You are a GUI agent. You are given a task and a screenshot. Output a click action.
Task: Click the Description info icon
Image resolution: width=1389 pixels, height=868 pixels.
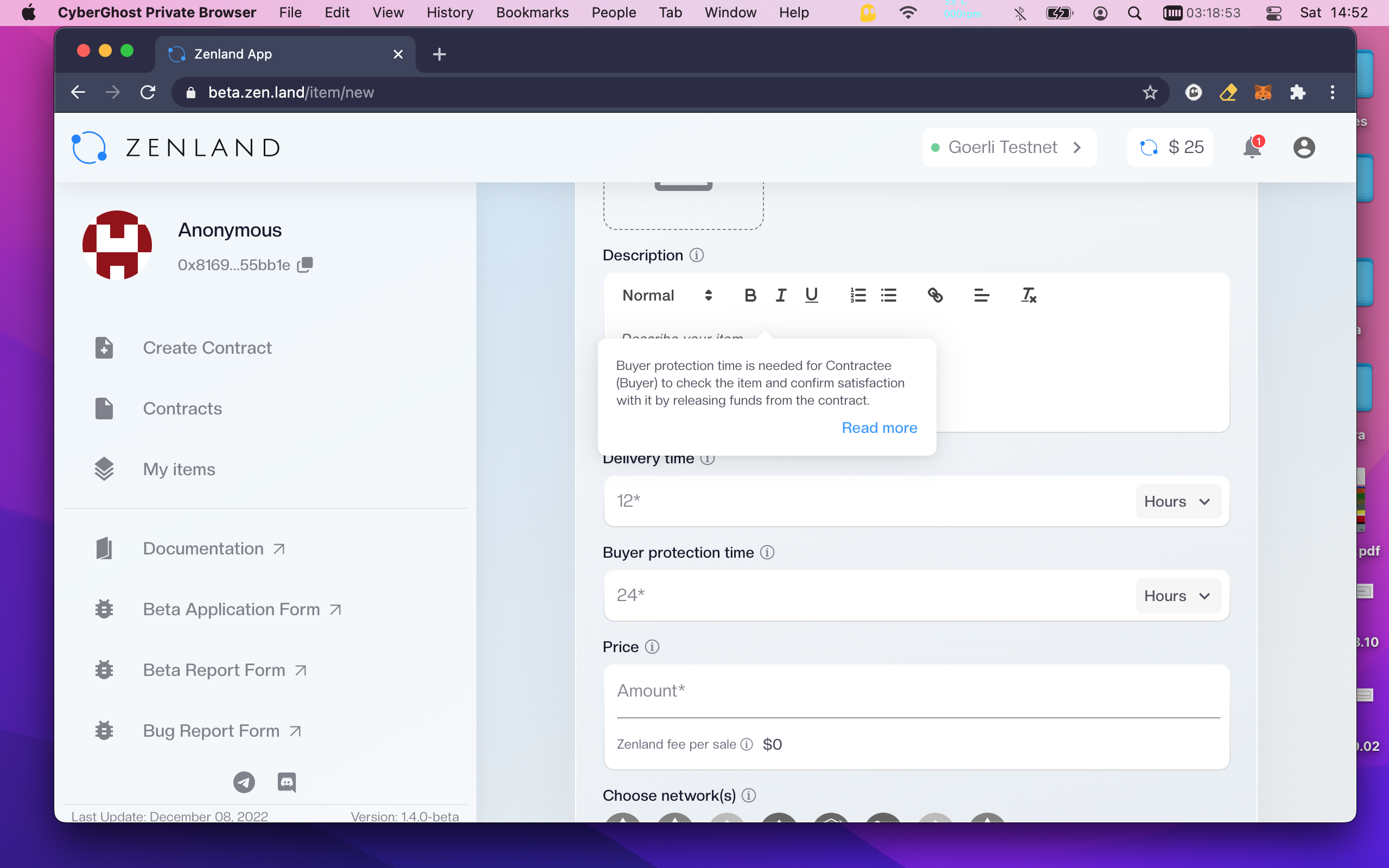coord(696,255)
